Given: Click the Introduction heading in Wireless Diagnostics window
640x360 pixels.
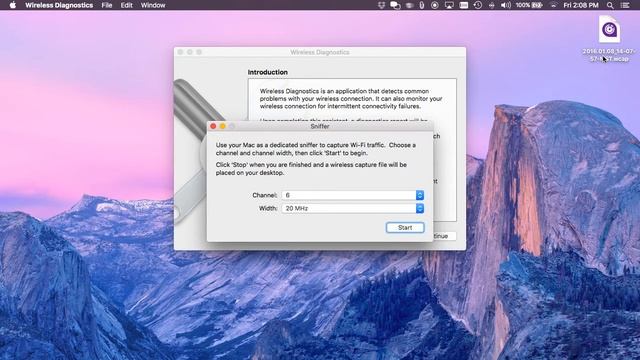Looking at the screenshot, I should pos(268,72).
